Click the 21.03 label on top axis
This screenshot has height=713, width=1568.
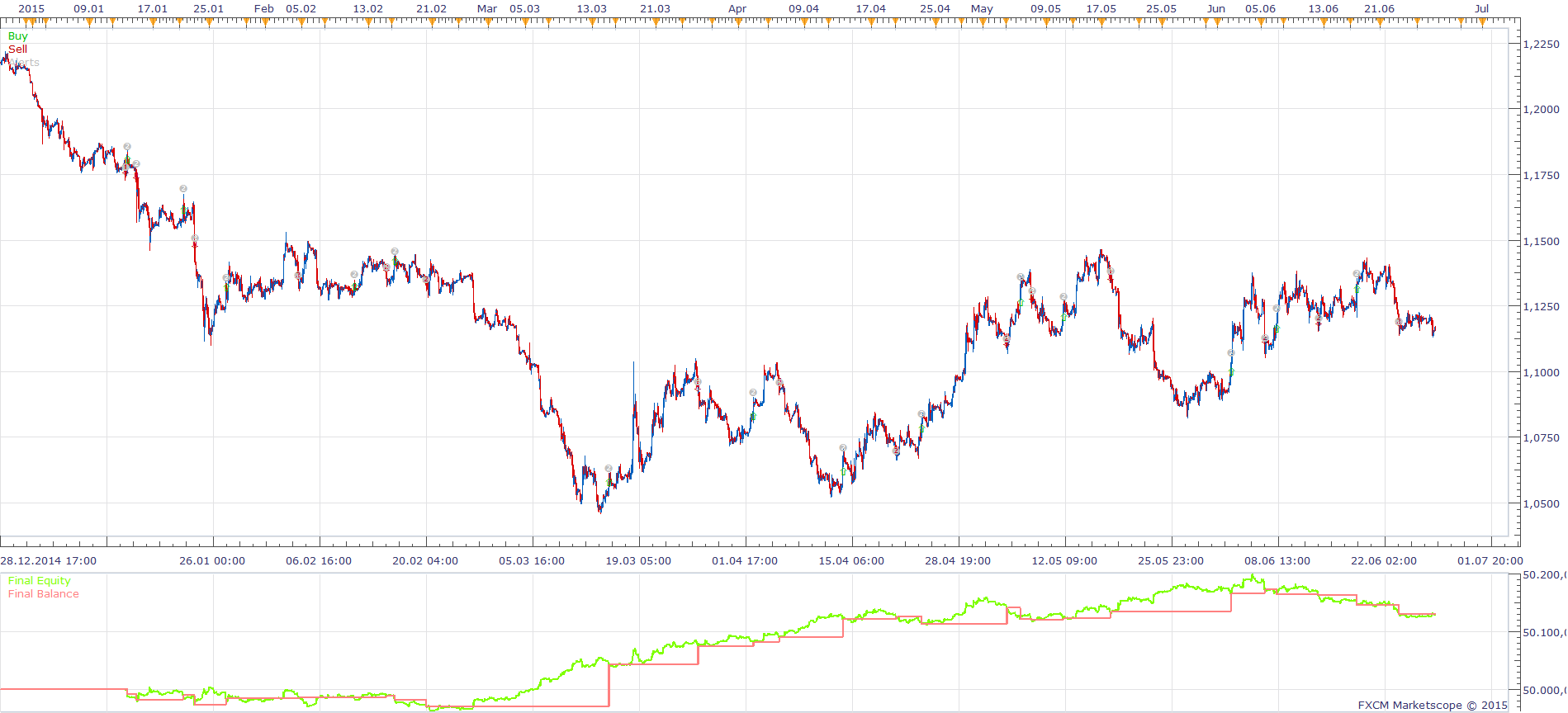(656, 9)
